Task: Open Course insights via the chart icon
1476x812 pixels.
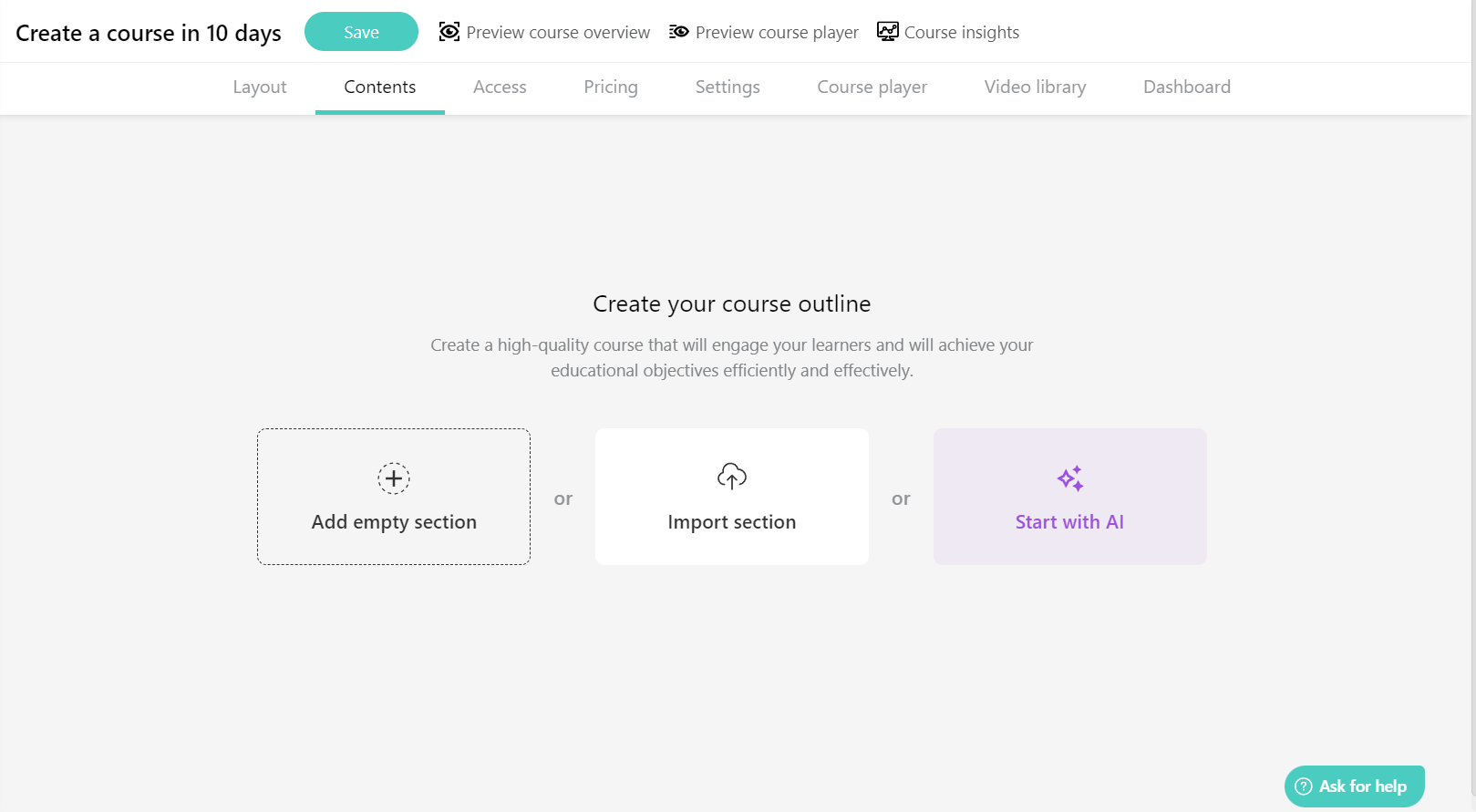Action: pyautogui.click(x=885, y=31)
